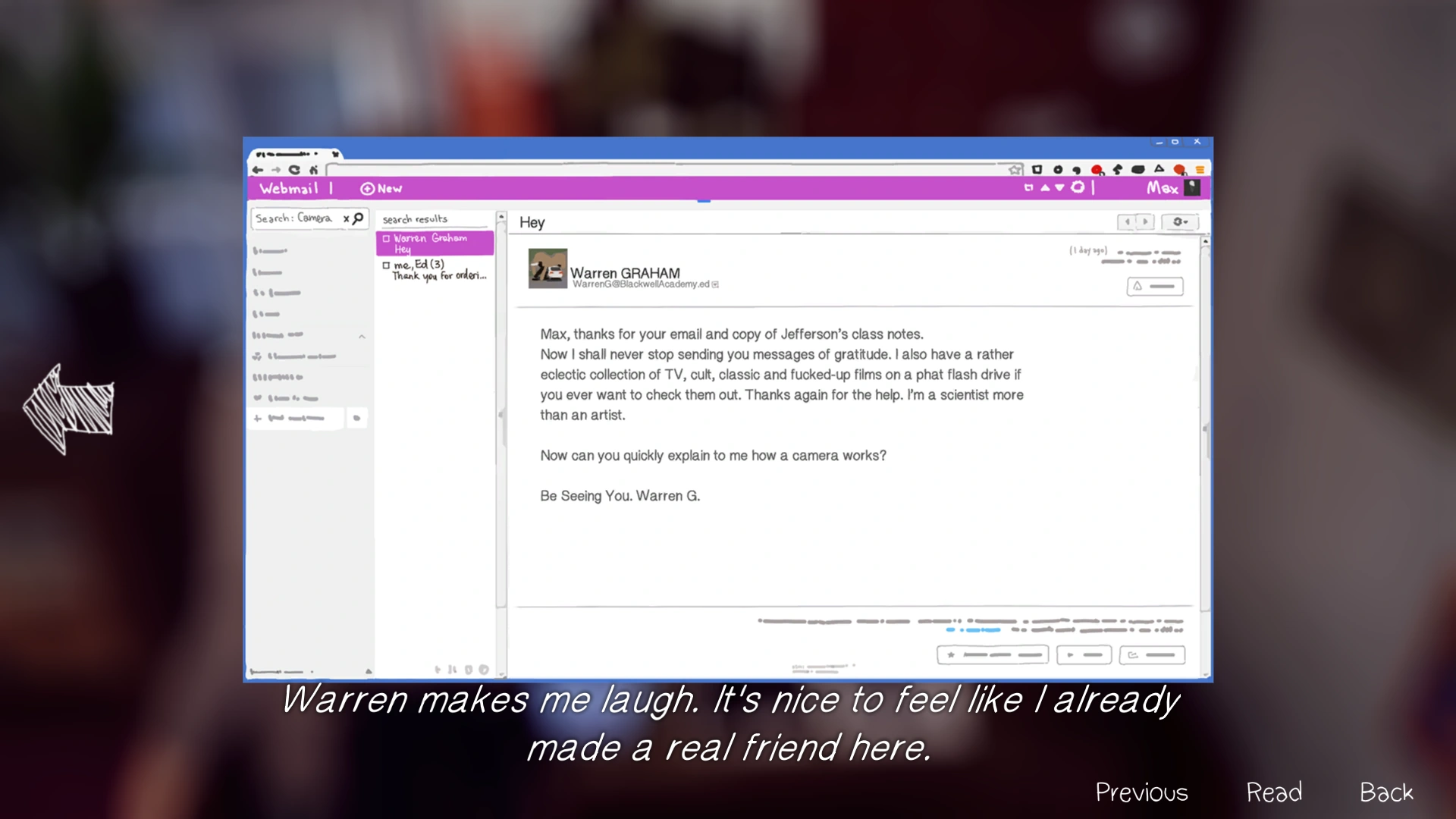
Task: Click New to compose a message
Action: click(x=381, y=188)
